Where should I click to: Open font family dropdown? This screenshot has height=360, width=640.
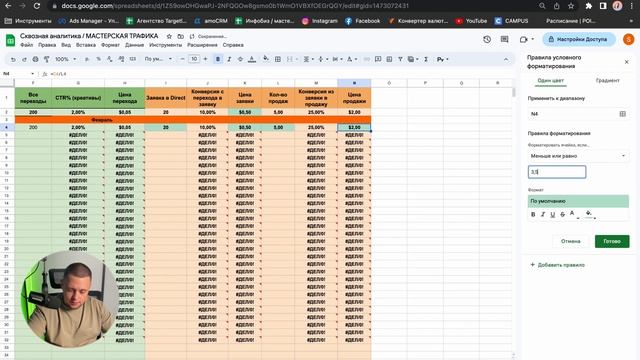click(x=158, y=59)
